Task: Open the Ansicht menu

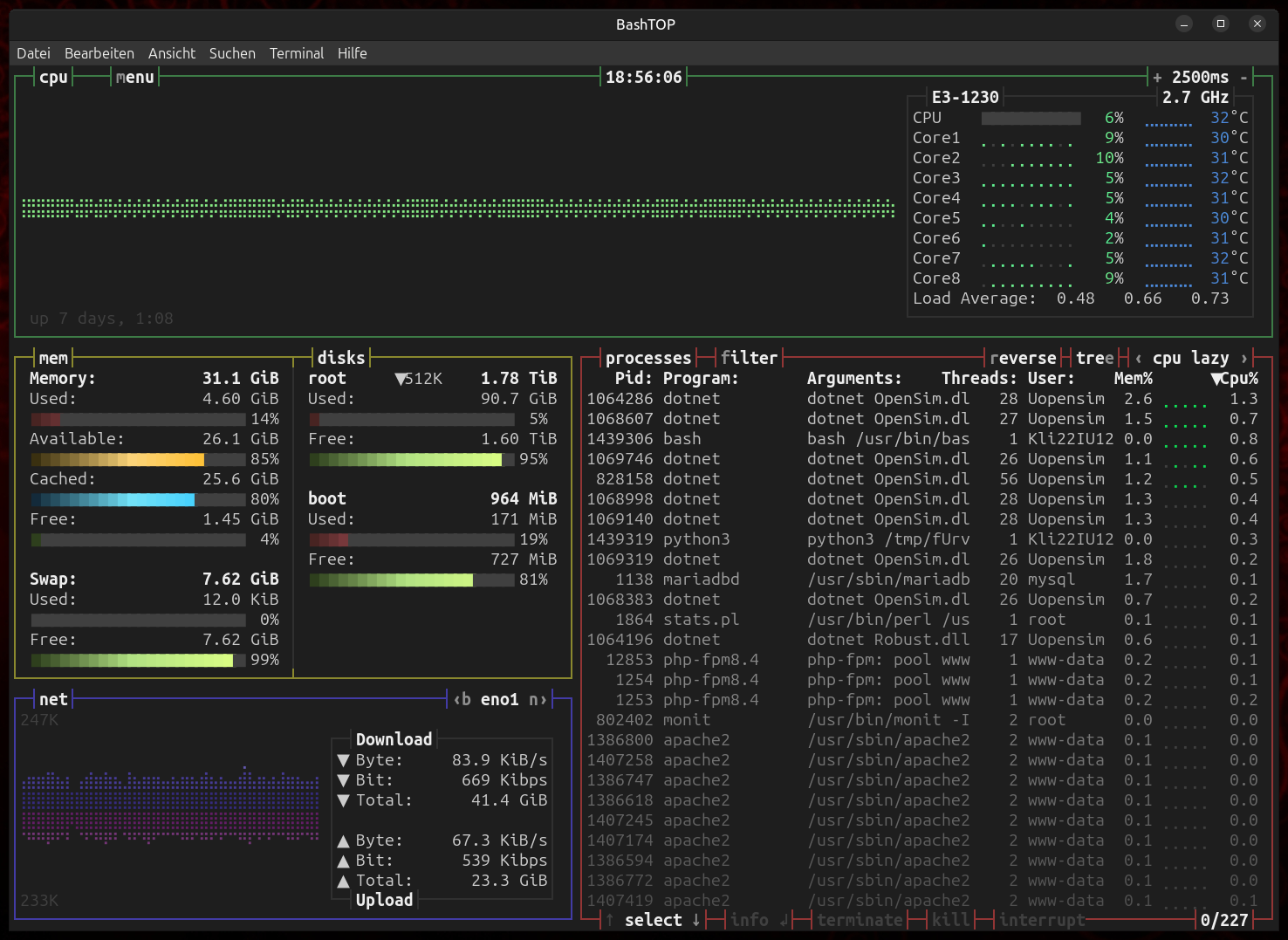Action: [x=171, y=53]
